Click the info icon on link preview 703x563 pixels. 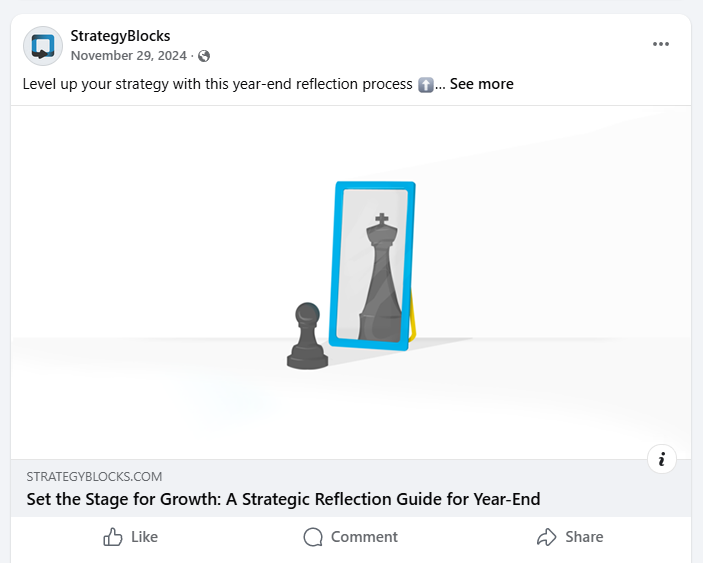click(x=662, y=459)
